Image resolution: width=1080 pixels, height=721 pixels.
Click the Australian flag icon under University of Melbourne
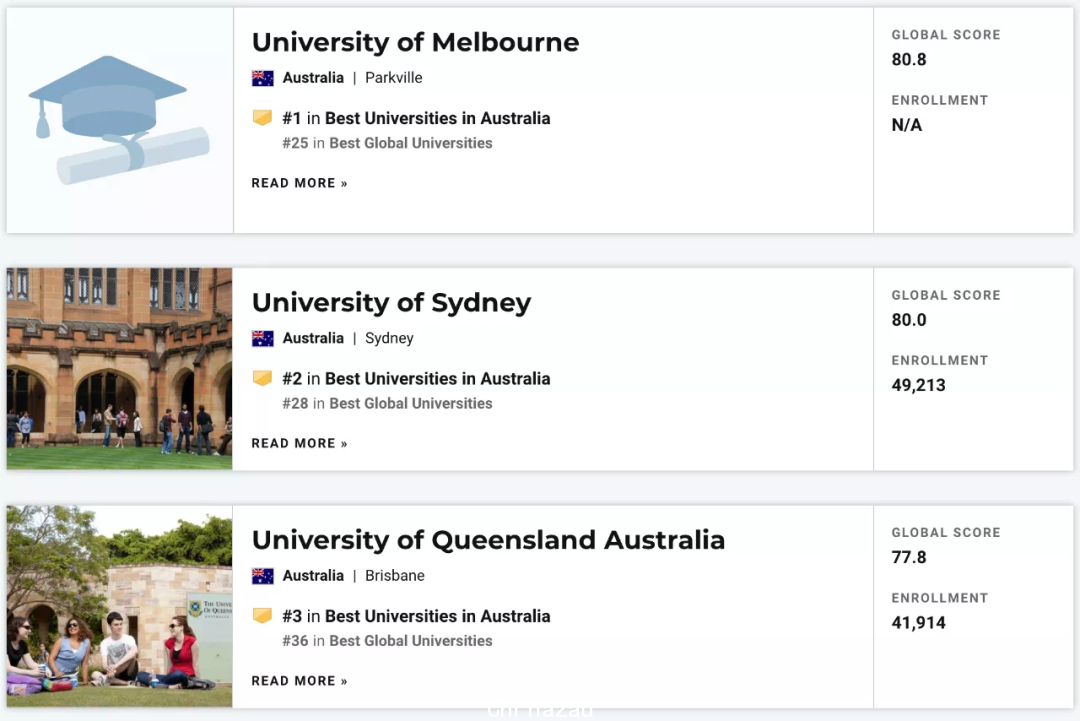tap(262, 78)
